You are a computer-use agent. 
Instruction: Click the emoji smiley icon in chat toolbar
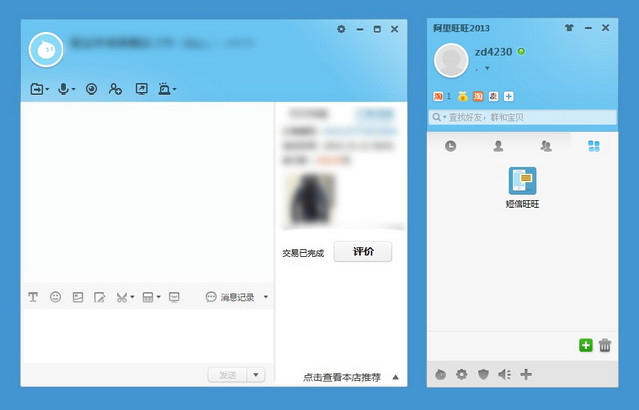55,297
